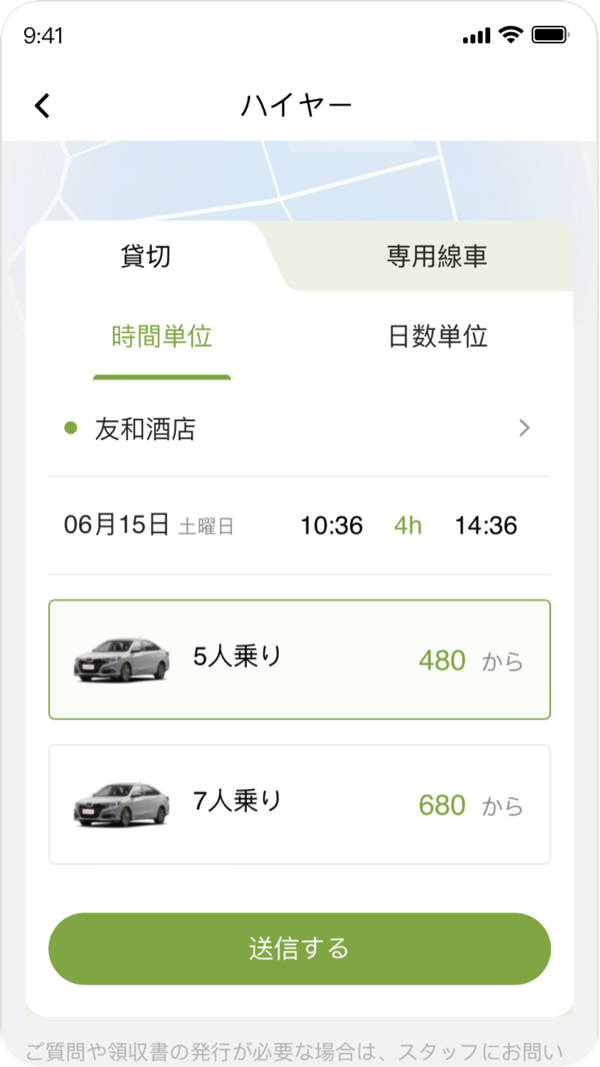The height and width of the screenshot is (1067, 600).
Task: Tap the cellular signal bars icon
Action: [x=477, y=36]
